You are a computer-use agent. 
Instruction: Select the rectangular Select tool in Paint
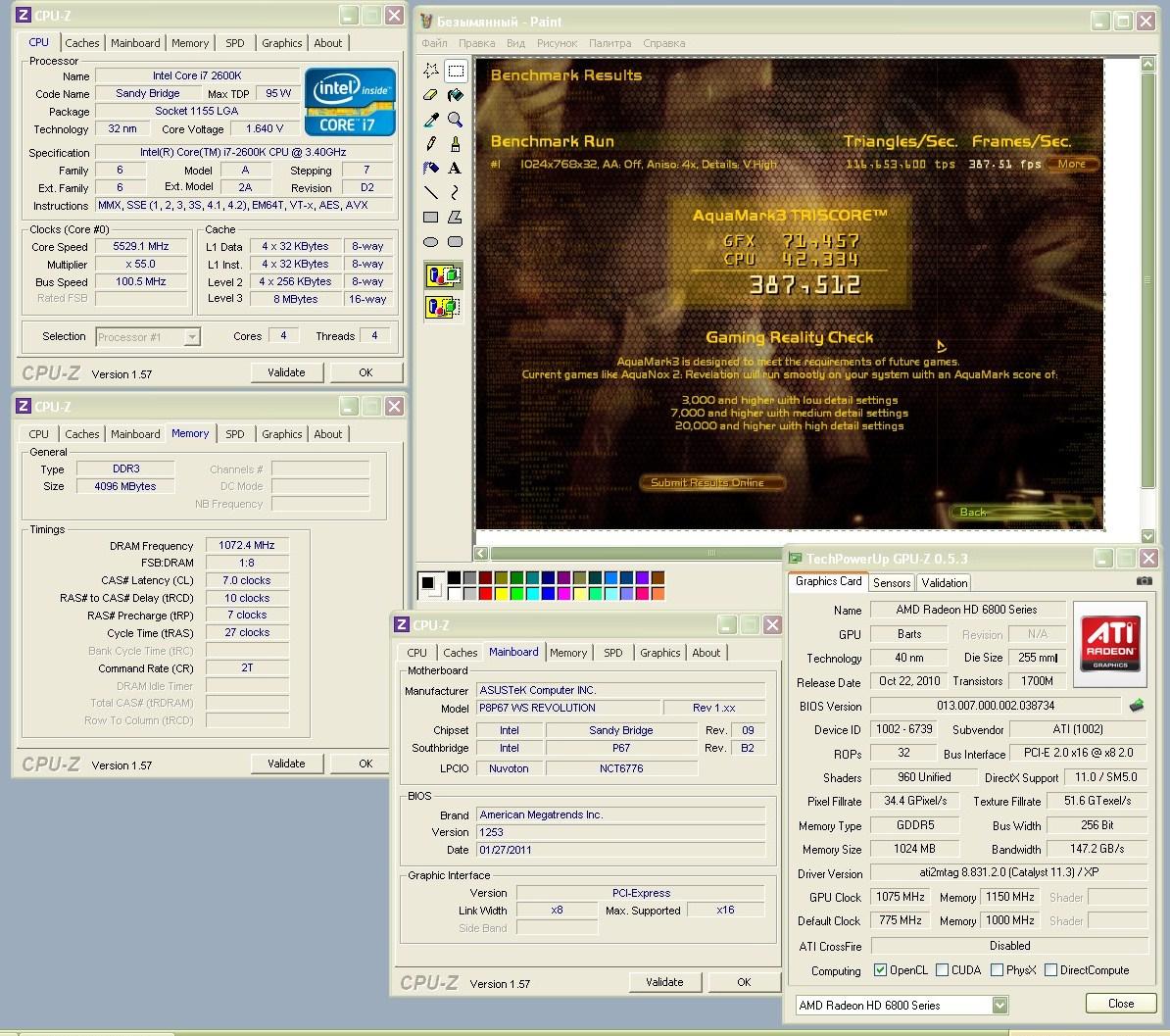[x=456, y=71]
